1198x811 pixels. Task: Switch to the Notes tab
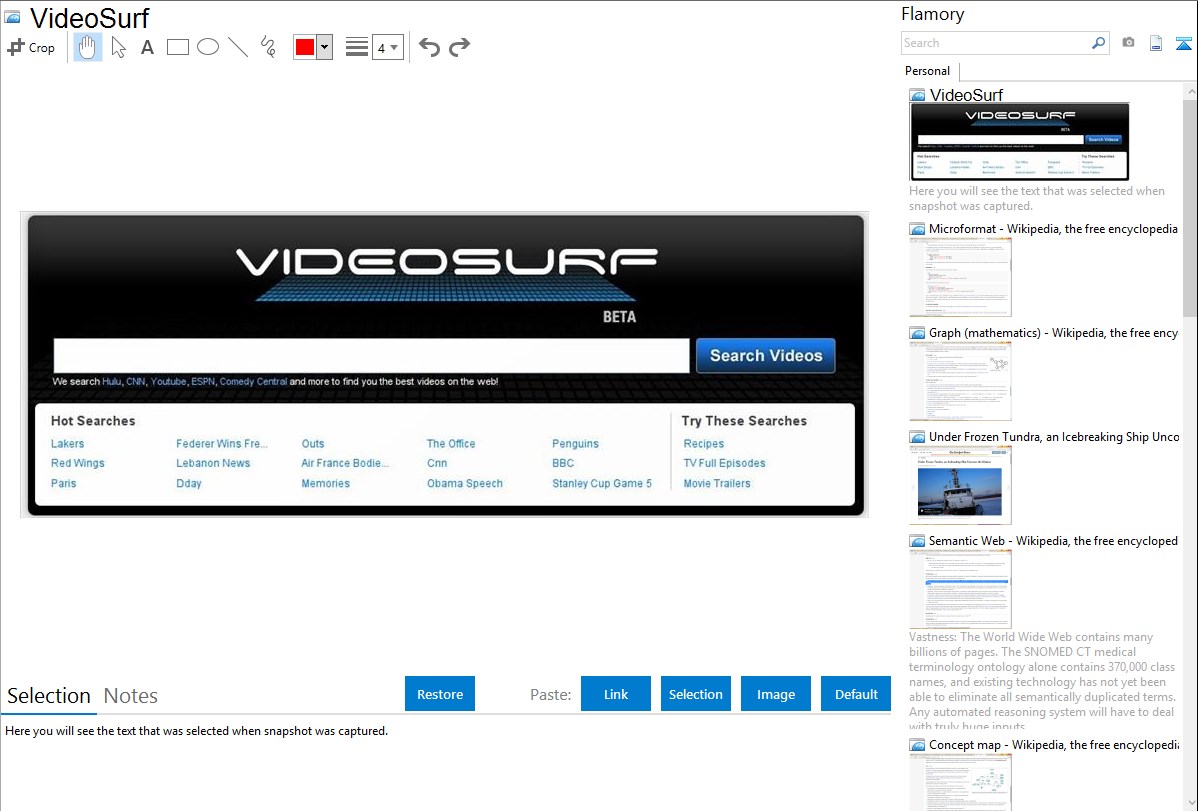(131, 696)
